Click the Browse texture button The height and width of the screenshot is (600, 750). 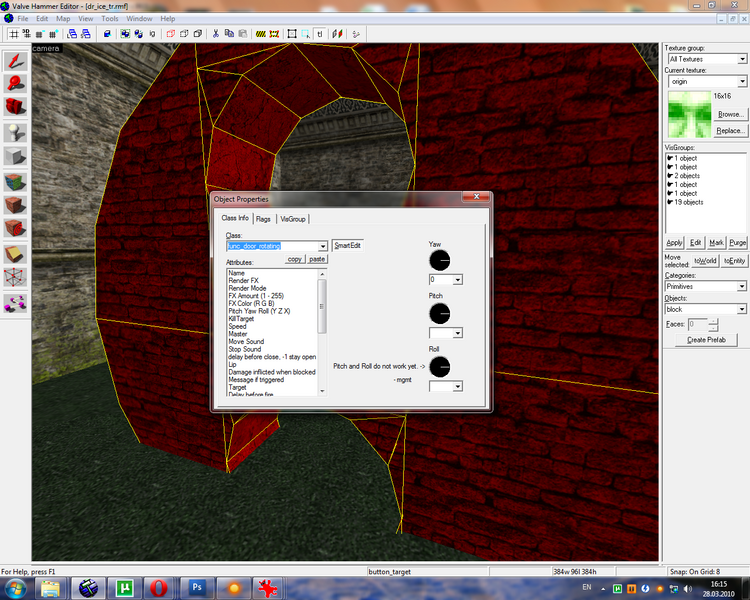click(x=730, y=114)
